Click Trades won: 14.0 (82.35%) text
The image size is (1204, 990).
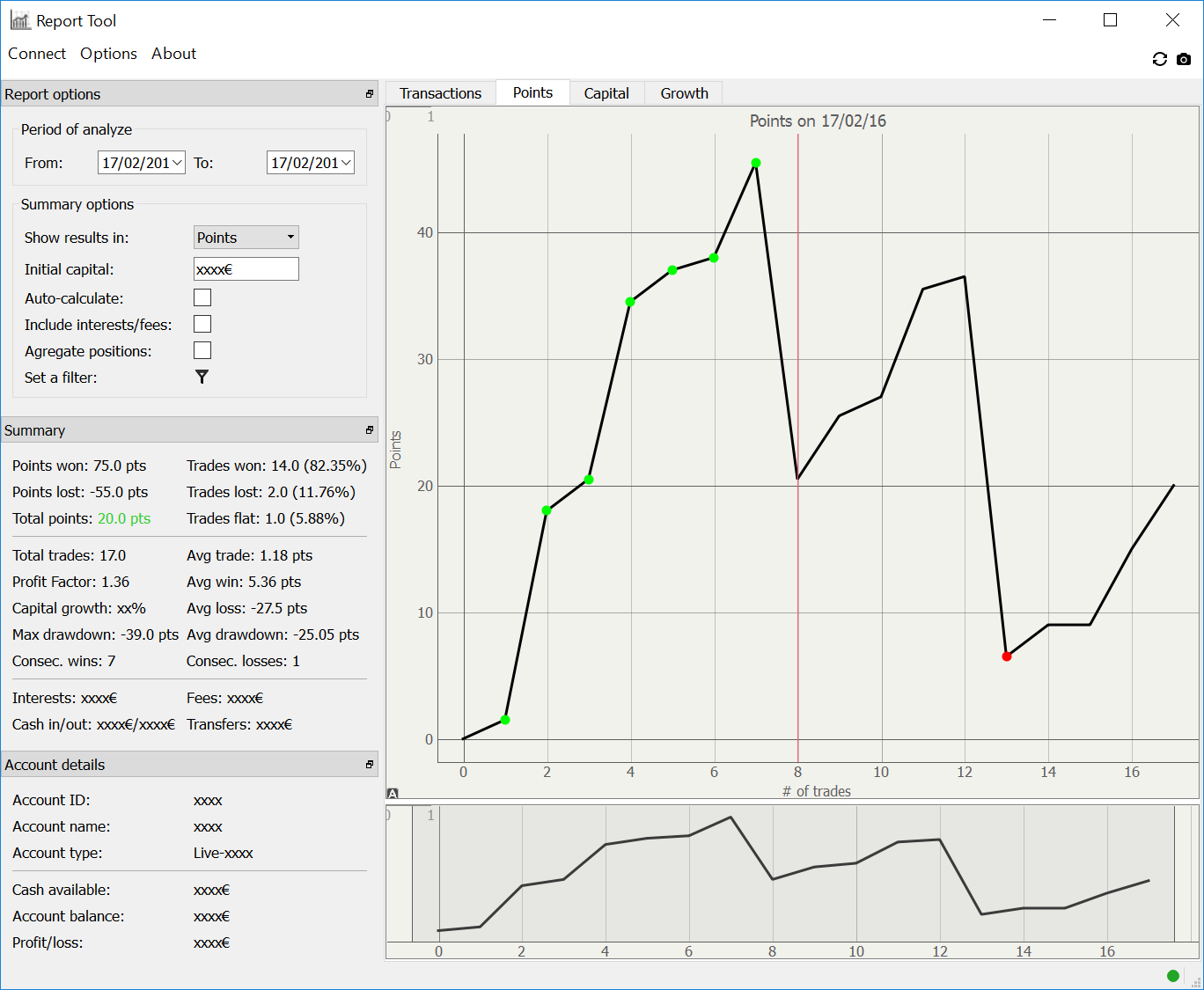click(276, 466)
